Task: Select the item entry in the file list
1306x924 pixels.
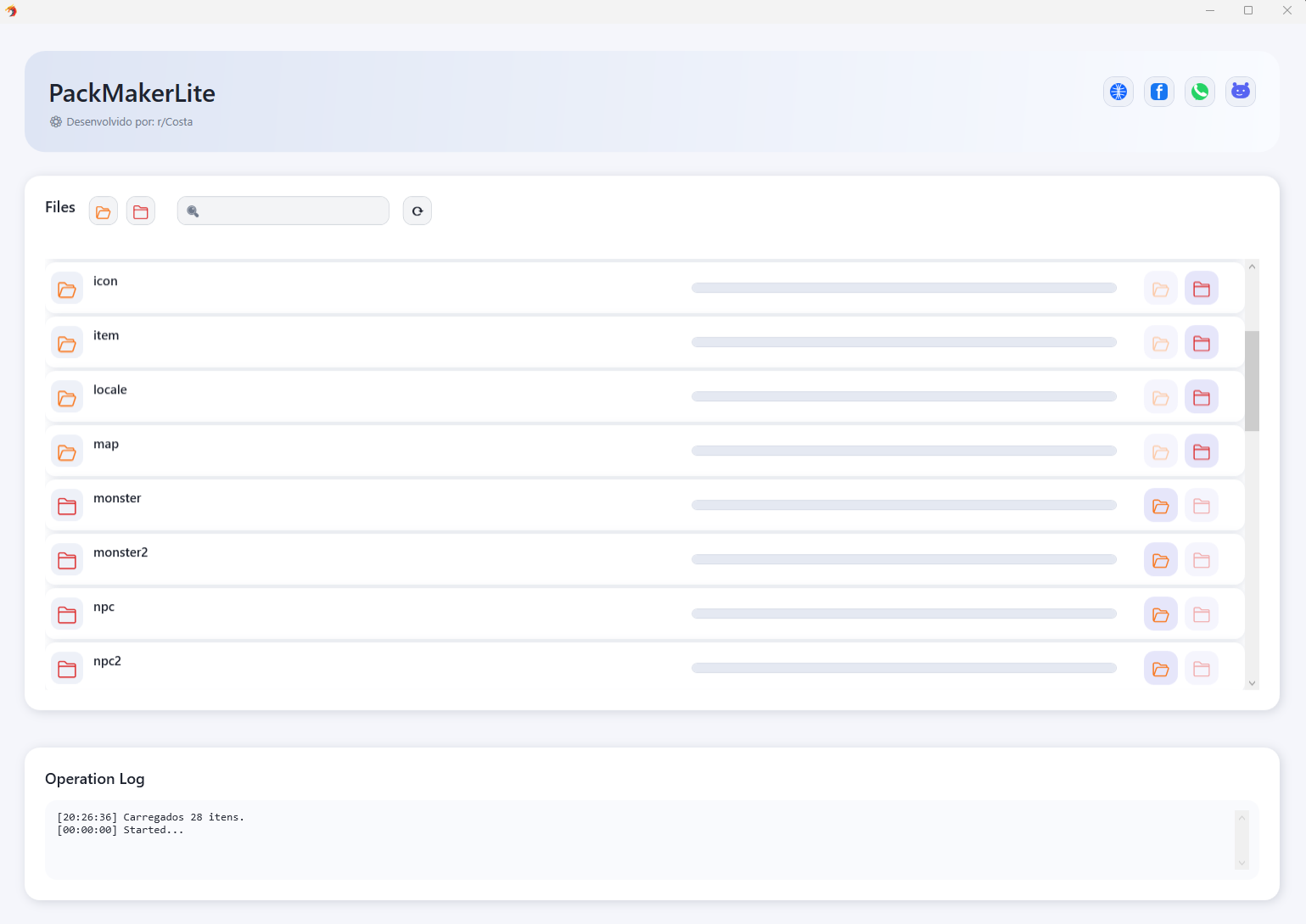Action: 106,335
